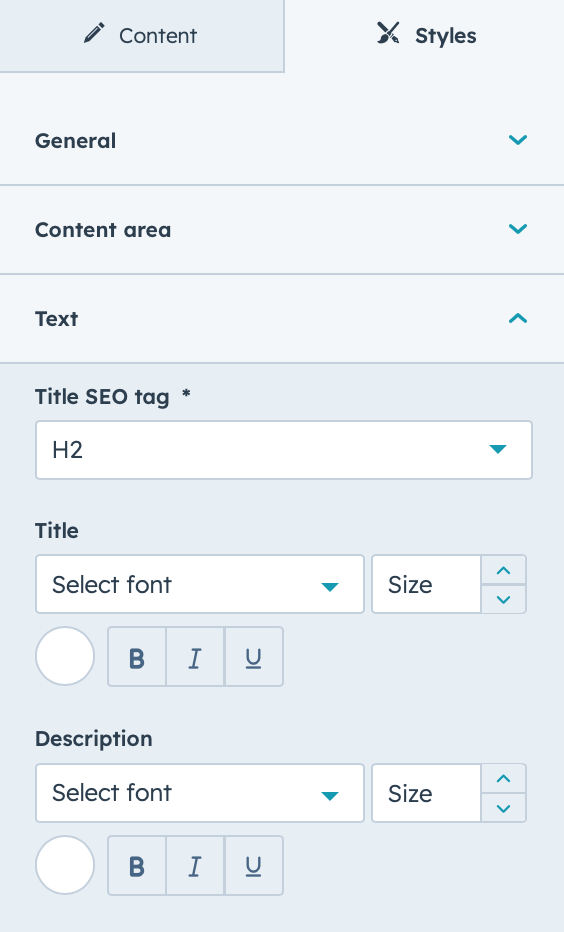Decrease the Description font size with down arrow
Image resolution: width=564 pixels, height=932 pixels.
coord(503,808)
